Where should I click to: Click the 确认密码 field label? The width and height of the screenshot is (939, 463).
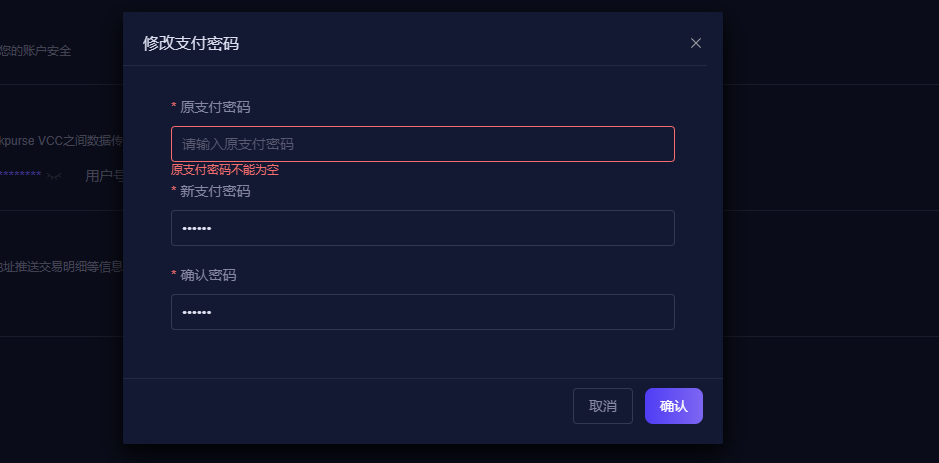pos(208,276)
